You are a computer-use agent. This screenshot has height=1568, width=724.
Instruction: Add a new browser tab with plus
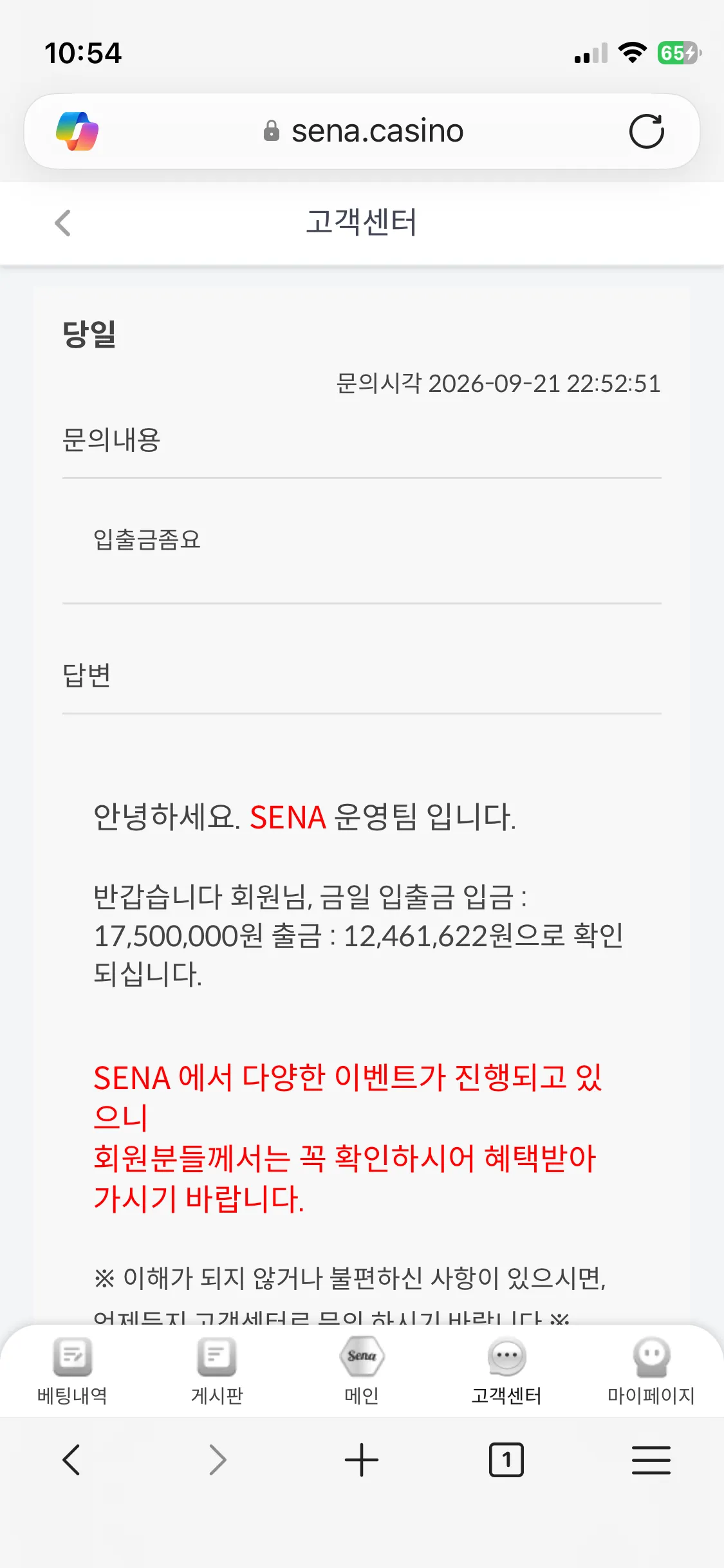[362, 1460]
